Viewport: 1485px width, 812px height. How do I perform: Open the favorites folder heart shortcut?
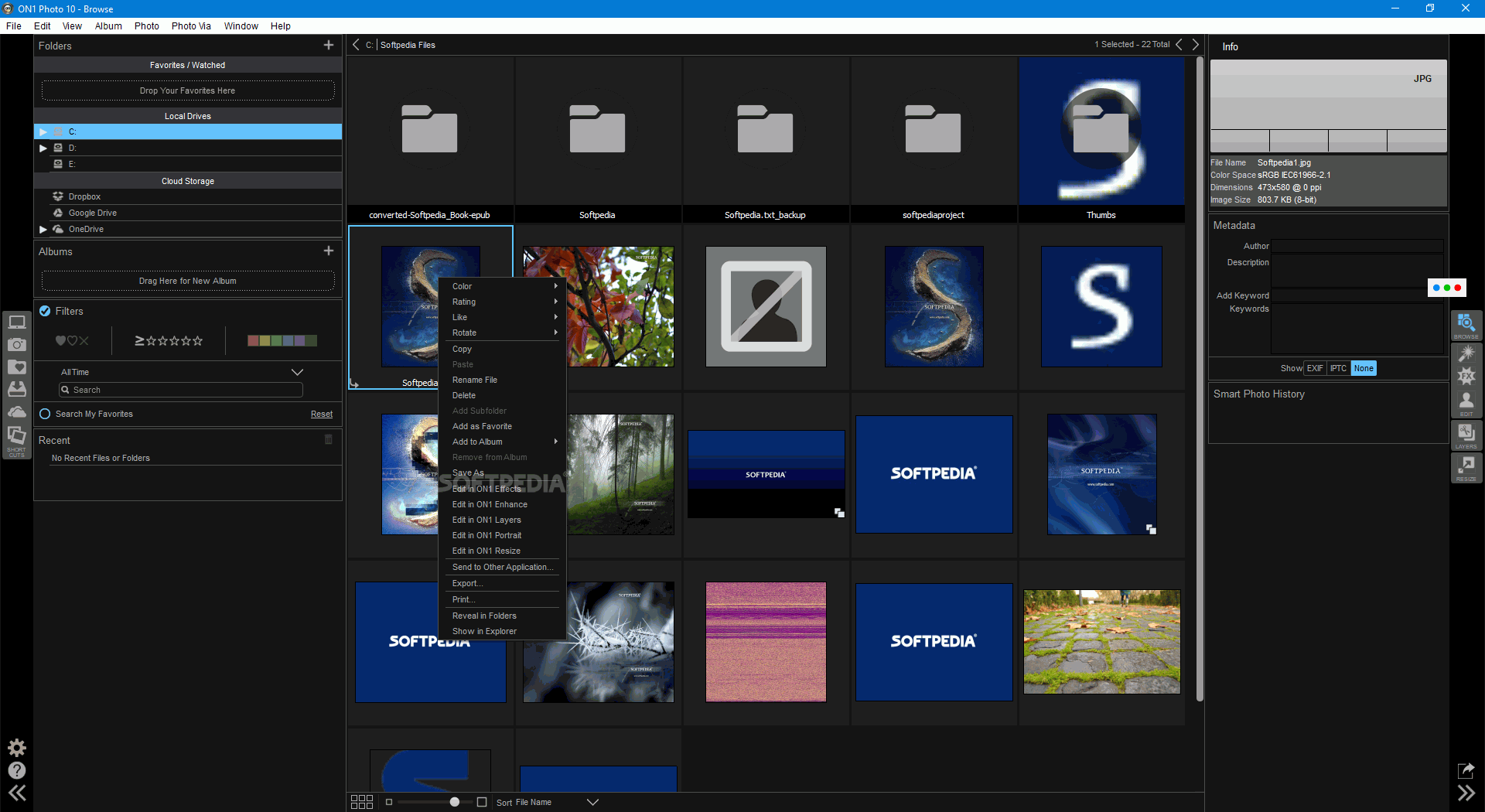(17, 367)
